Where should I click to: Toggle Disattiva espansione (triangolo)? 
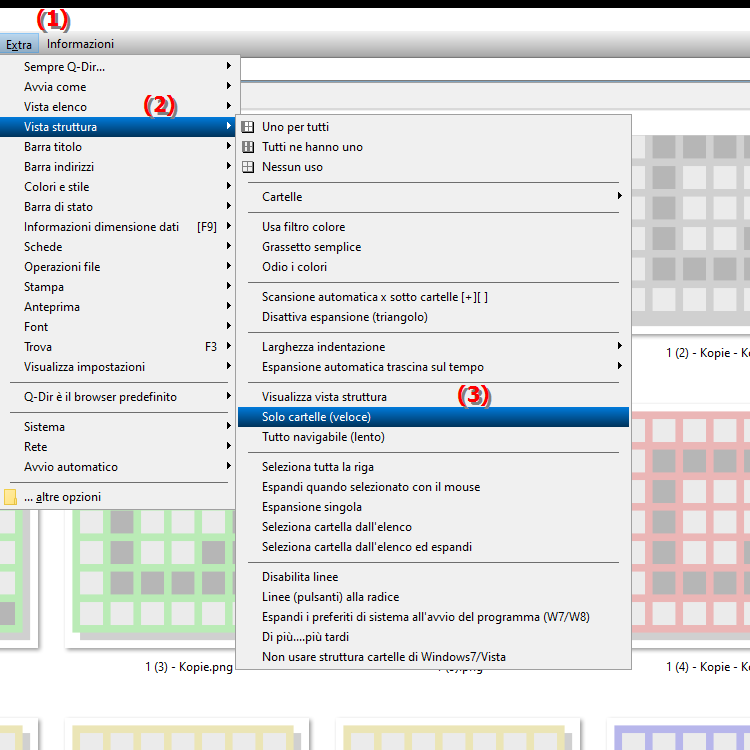(433, 317)
